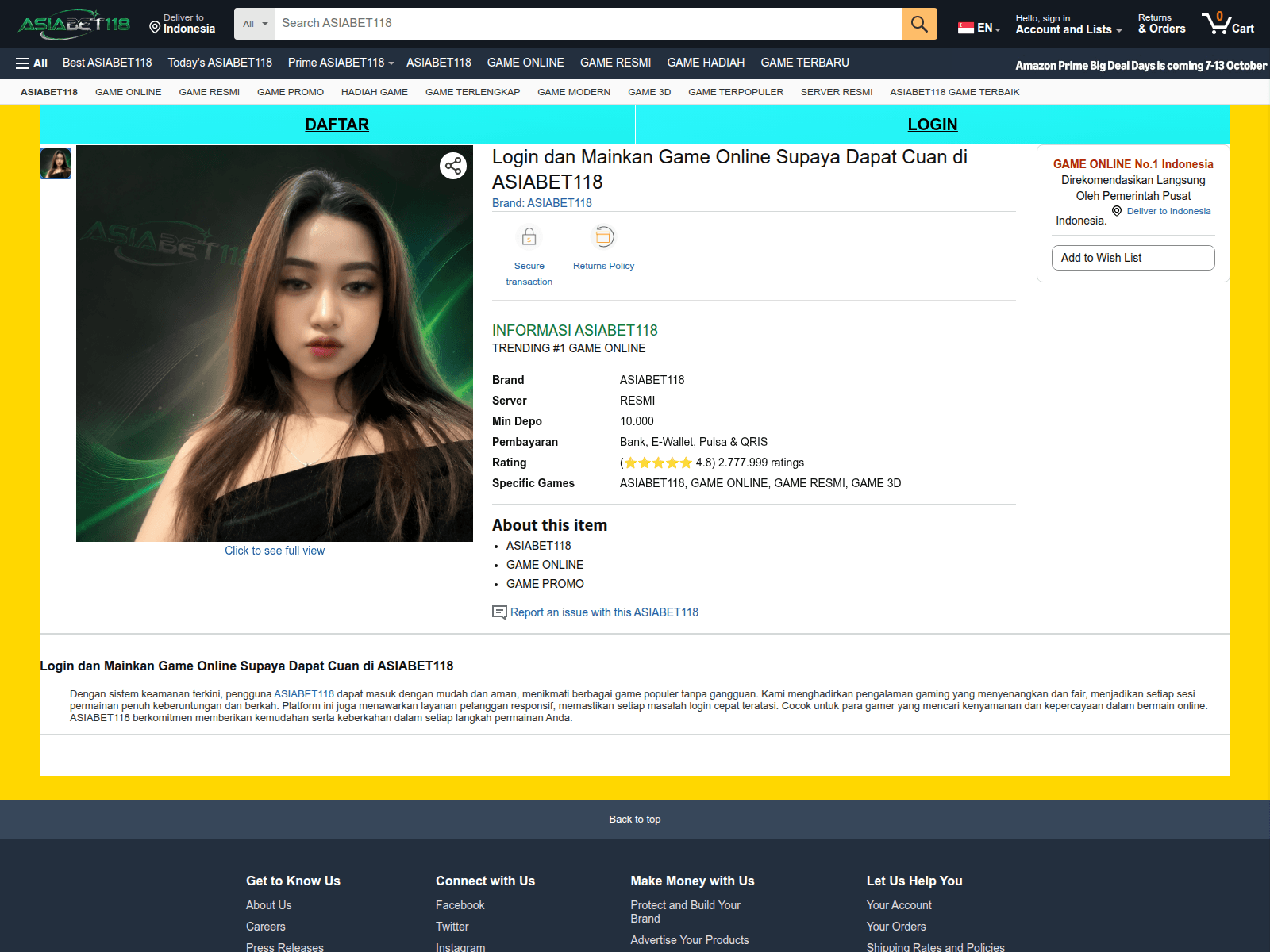
Task: Open GAME HADIAH nav item
Action: pyautogui.click(x=706, y=63)
